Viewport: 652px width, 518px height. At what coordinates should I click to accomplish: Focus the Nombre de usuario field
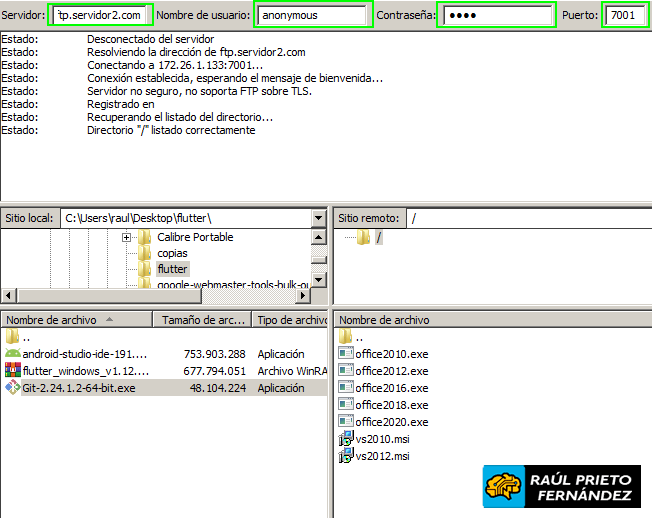tap(312, 16)
